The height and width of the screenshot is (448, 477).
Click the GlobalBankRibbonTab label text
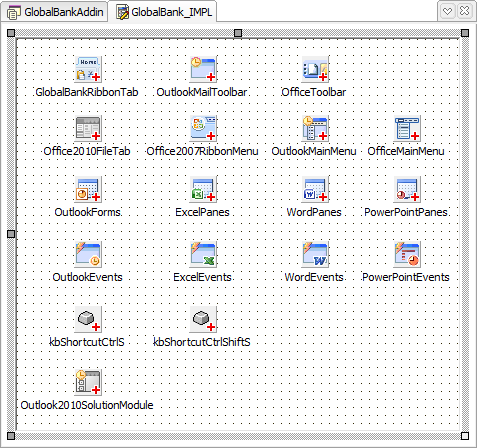click(87, 92)
